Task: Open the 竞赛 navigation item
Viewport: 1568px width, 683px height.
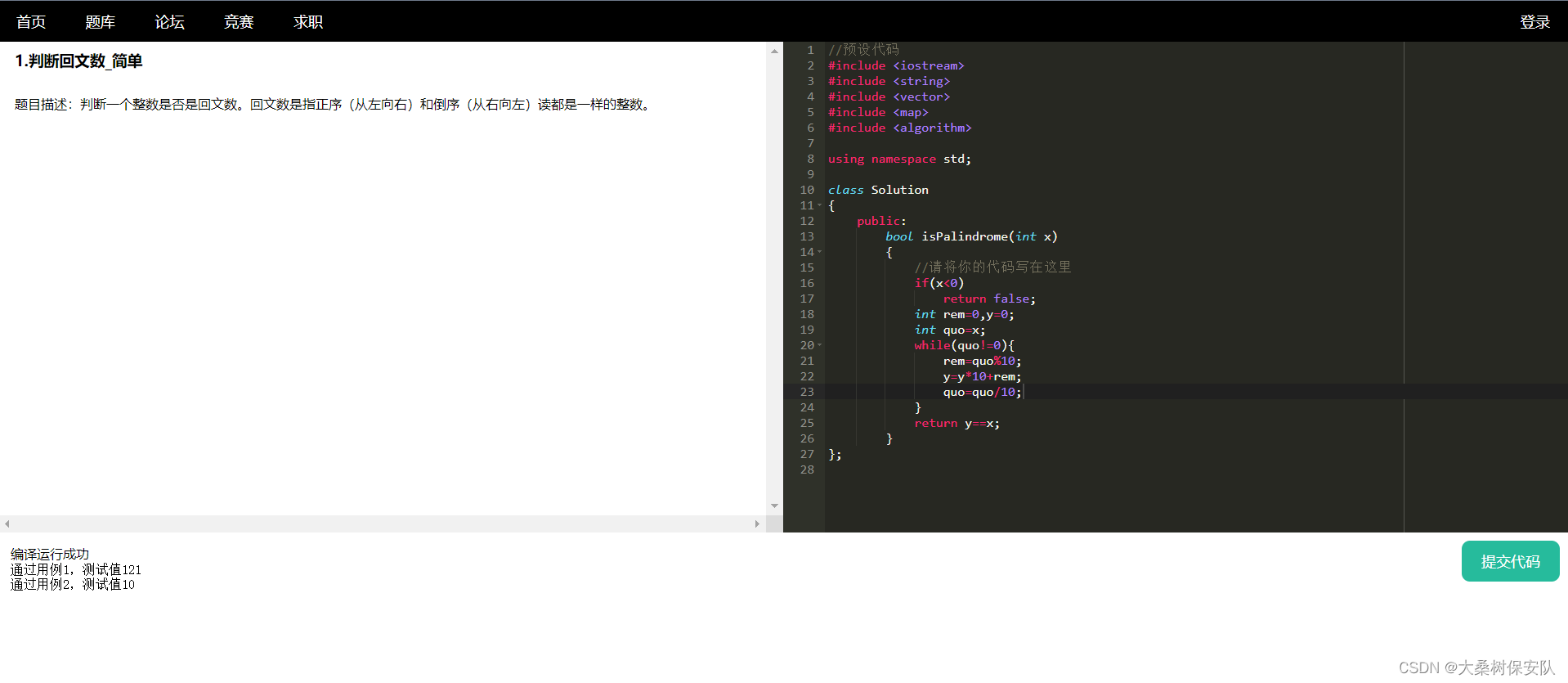Action: pyautogui.click(x=239, y=22)
